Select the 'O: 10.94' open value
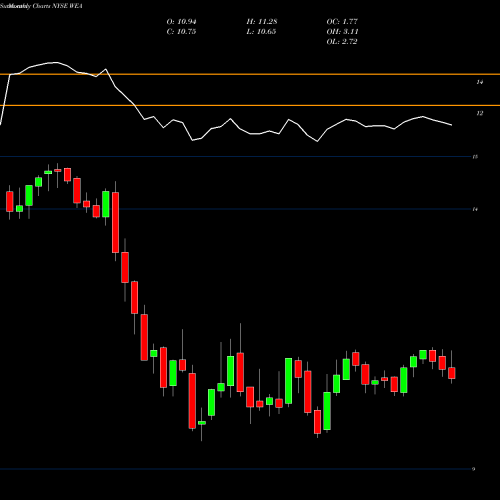Viewport: 500px width, 500px height. 181,22
